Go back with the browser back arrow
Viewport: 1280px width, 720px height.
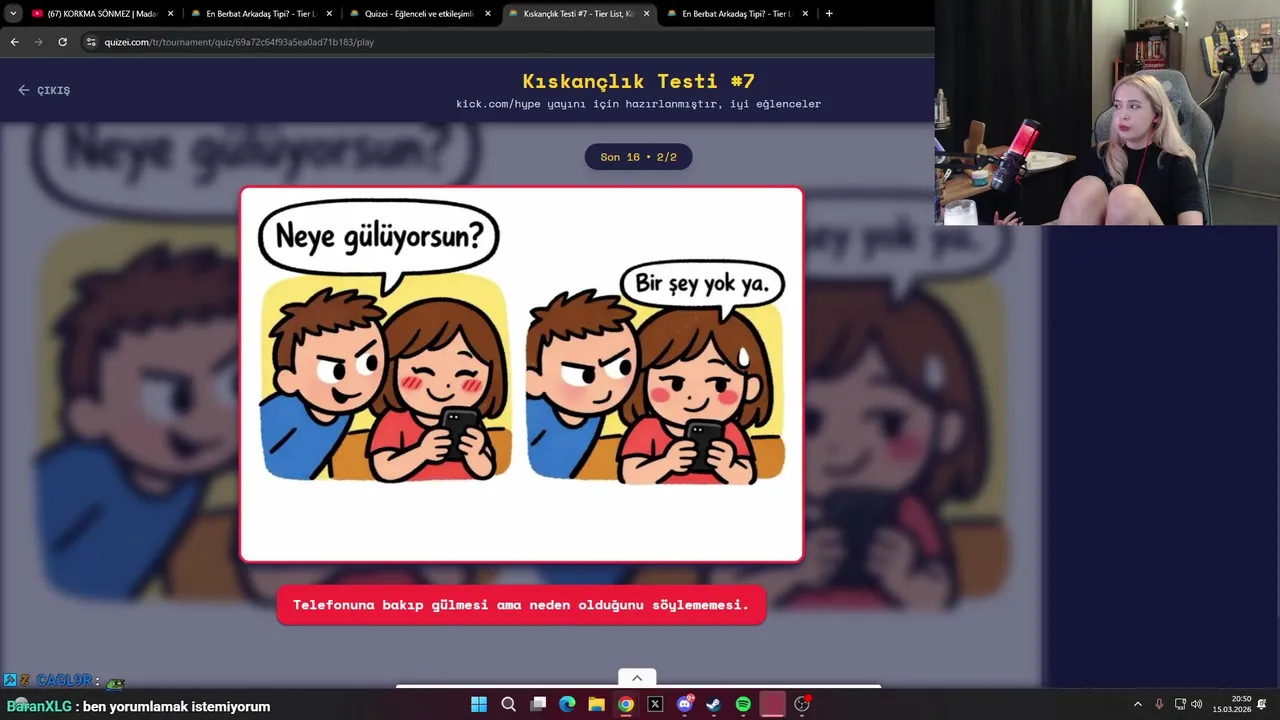pyautogui.click(x=14, y=42)
